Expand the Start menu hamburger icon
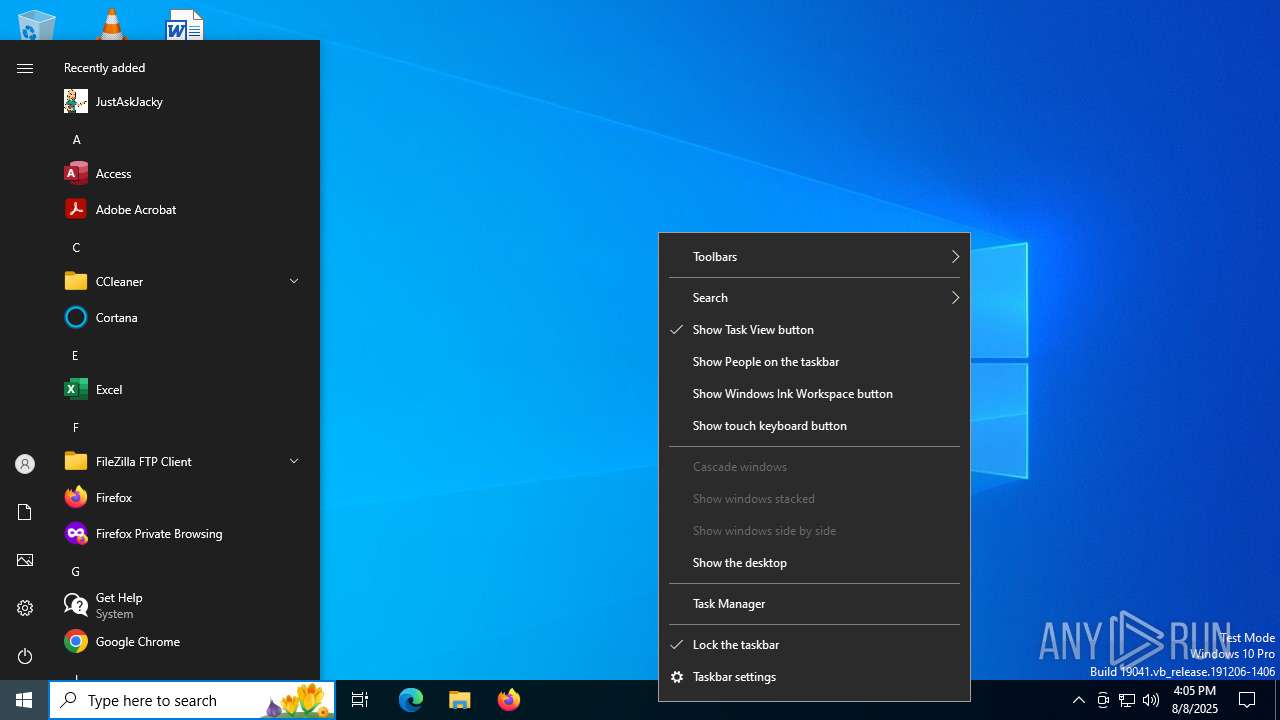1280x720 pixels. pos(25,68)
